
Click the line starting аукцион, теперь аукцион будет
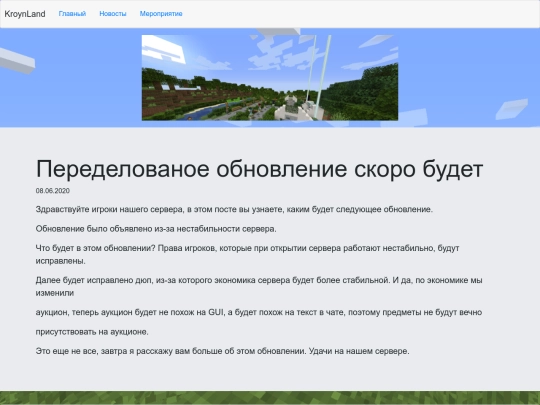pos(259,312)
